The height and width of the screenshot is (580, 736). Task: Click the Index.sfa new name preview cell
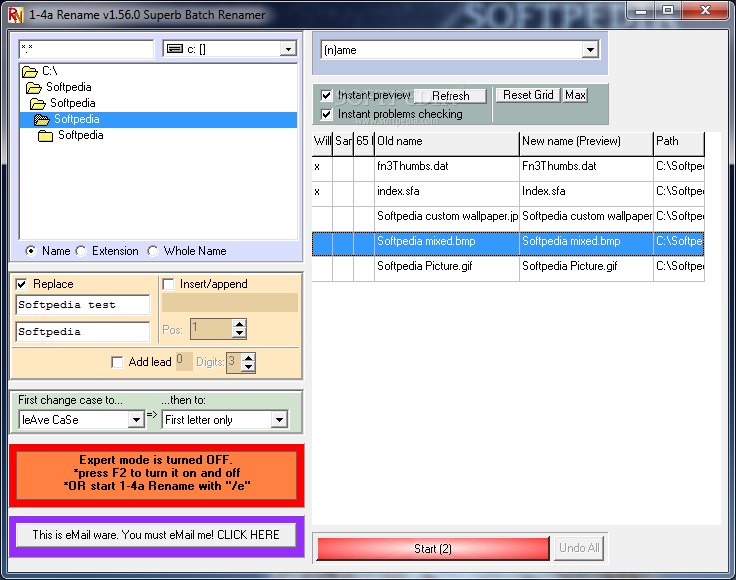(586, 194)
